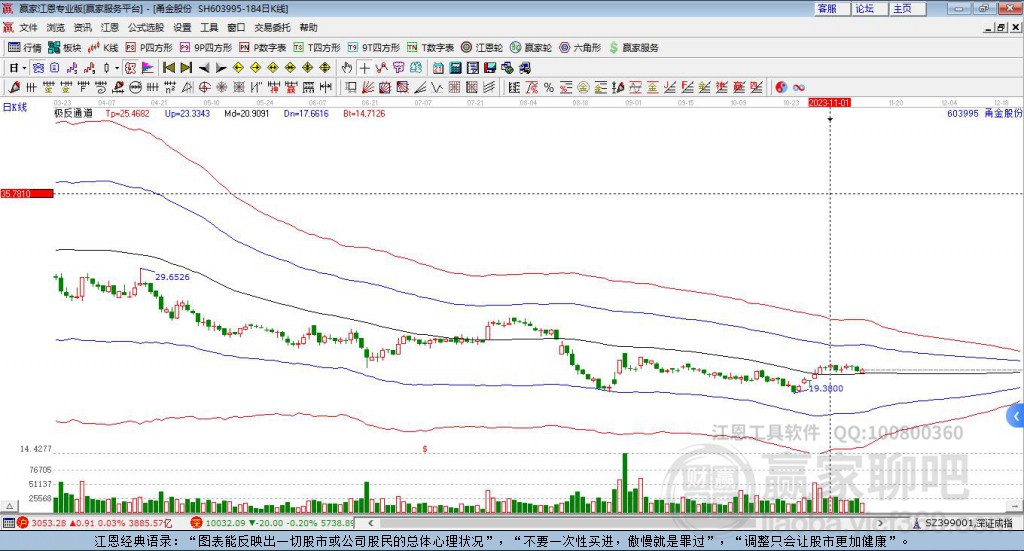Launch the 江恩轮 Gann wheel

click(482, 48)
